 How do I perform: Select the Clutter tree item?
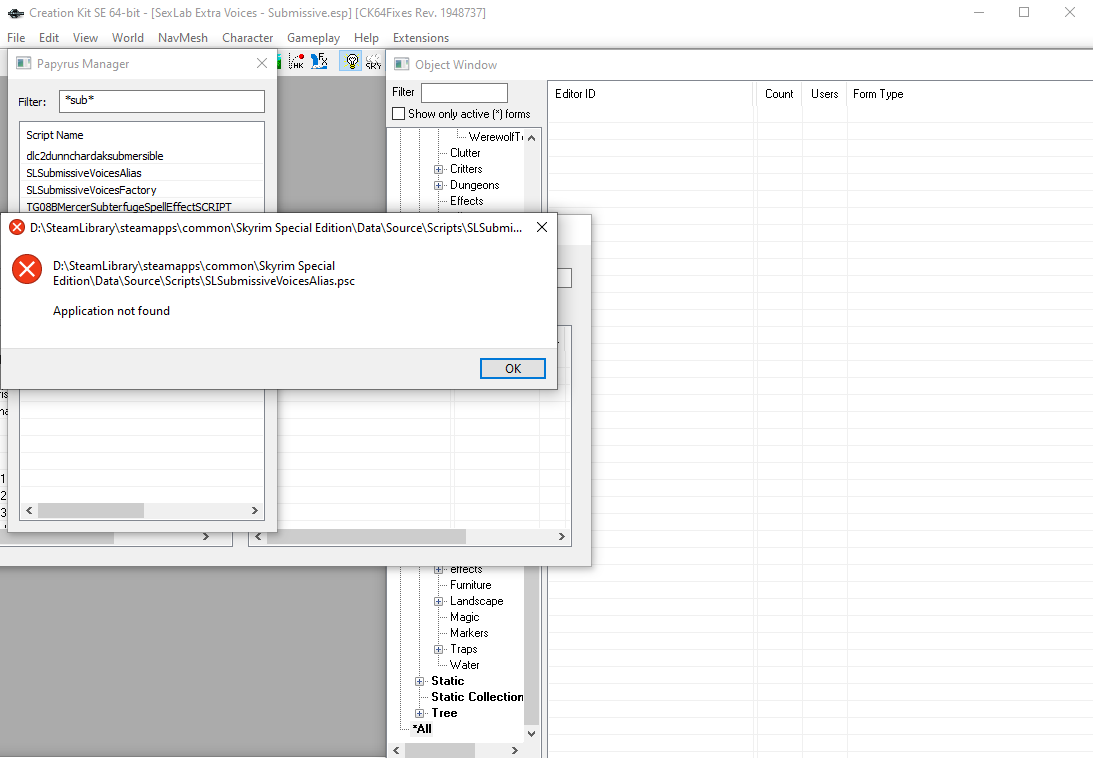click(x=465, y=153)
